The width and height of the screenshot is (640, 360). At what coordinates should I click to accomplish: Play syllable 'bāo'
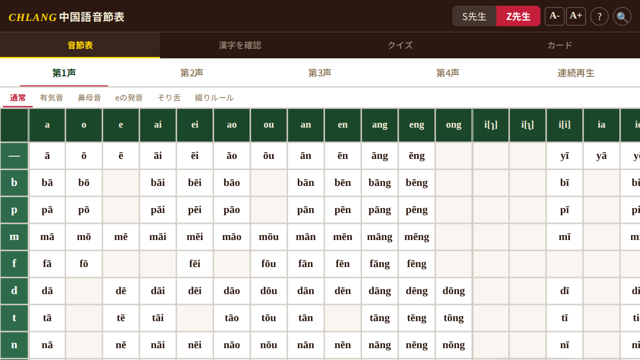point(231,182)
